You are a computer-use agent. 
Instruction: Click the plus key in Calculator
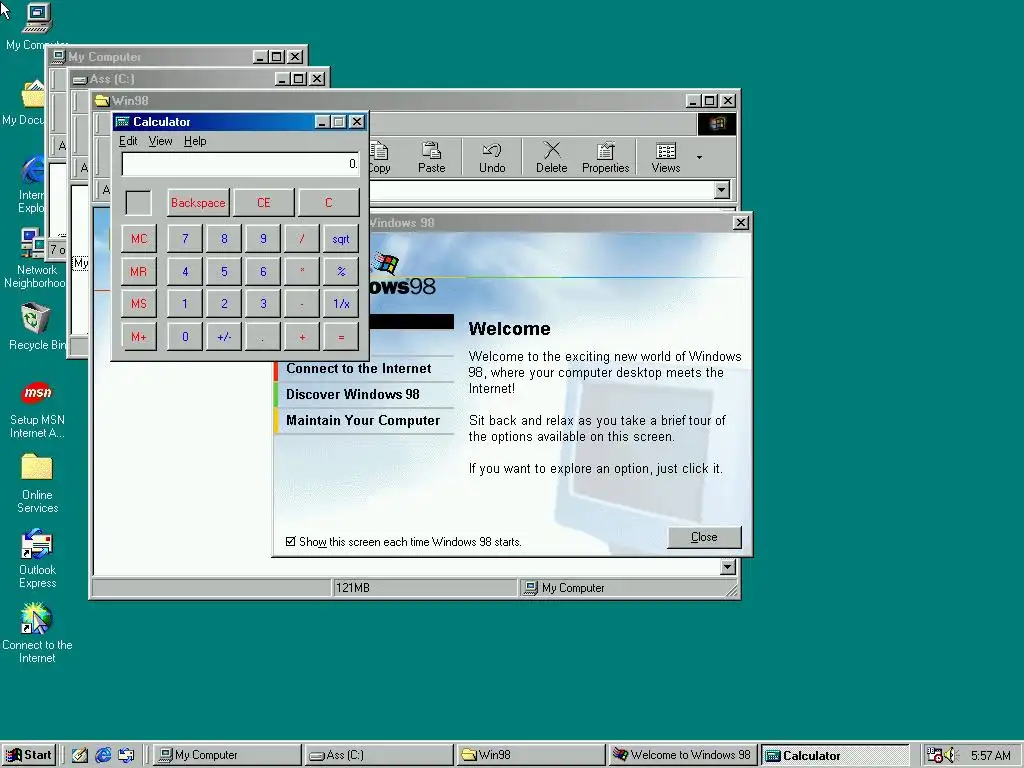point(302,337)
